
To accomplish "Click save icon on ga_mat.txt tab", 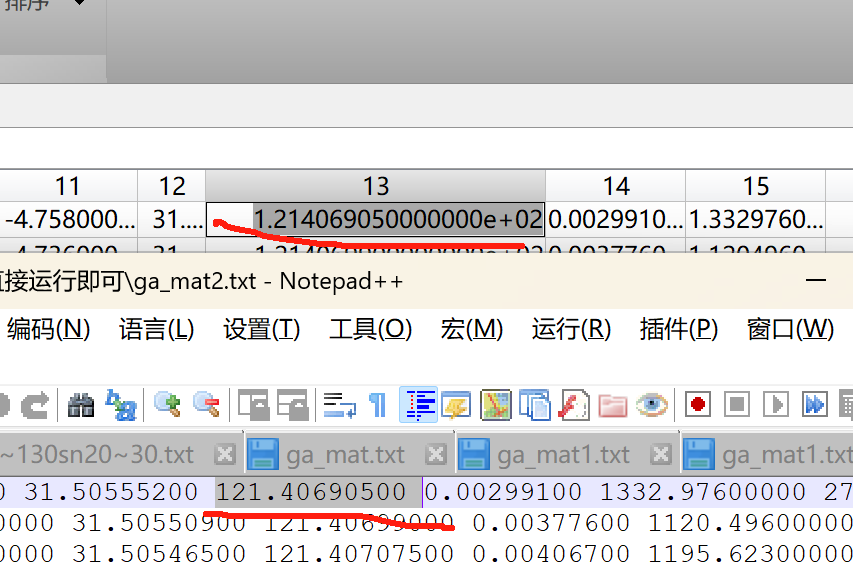I will pos(263,454).
